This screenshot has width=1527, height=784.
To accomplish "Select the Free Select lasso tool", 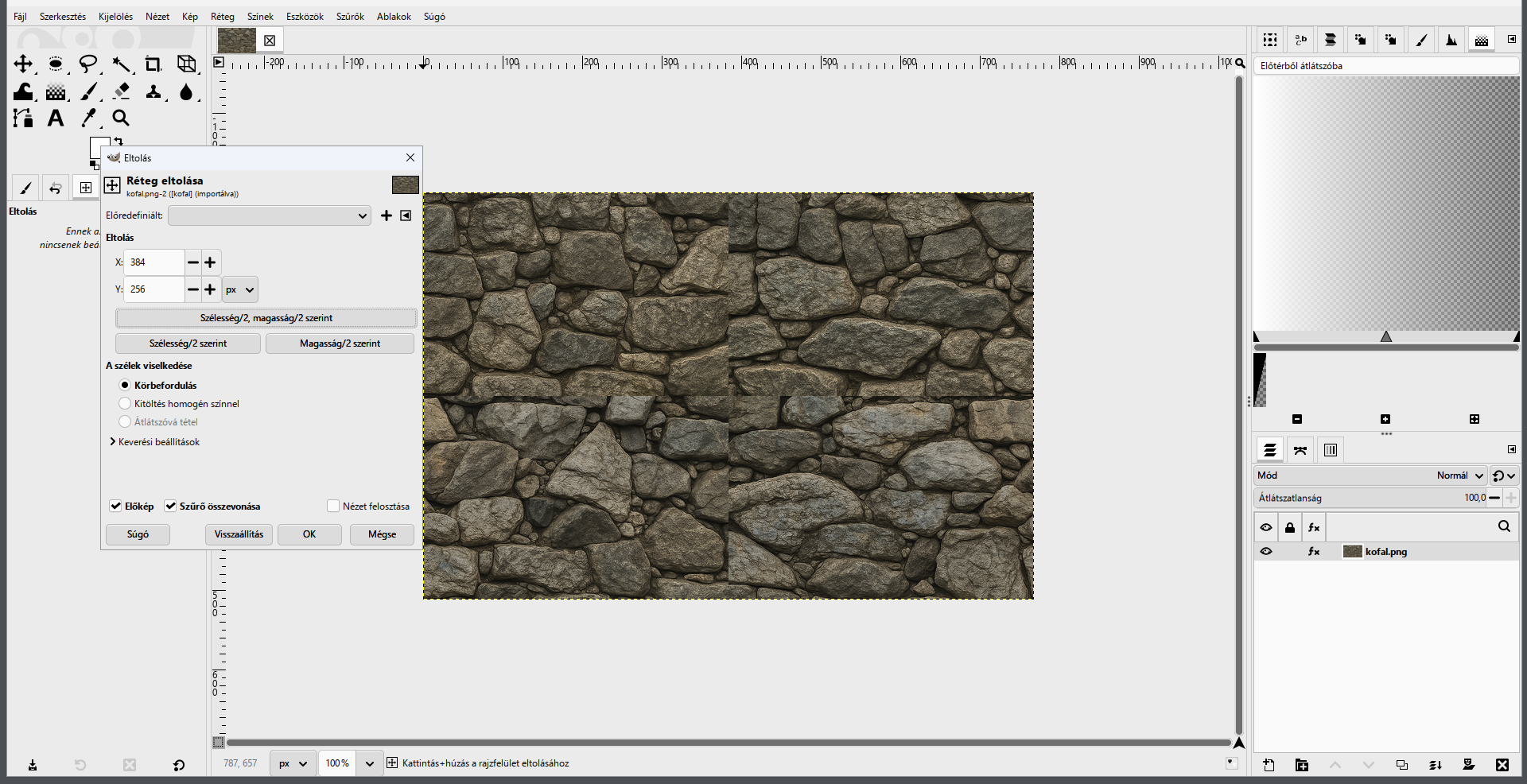I will click(x=88, y=64).
